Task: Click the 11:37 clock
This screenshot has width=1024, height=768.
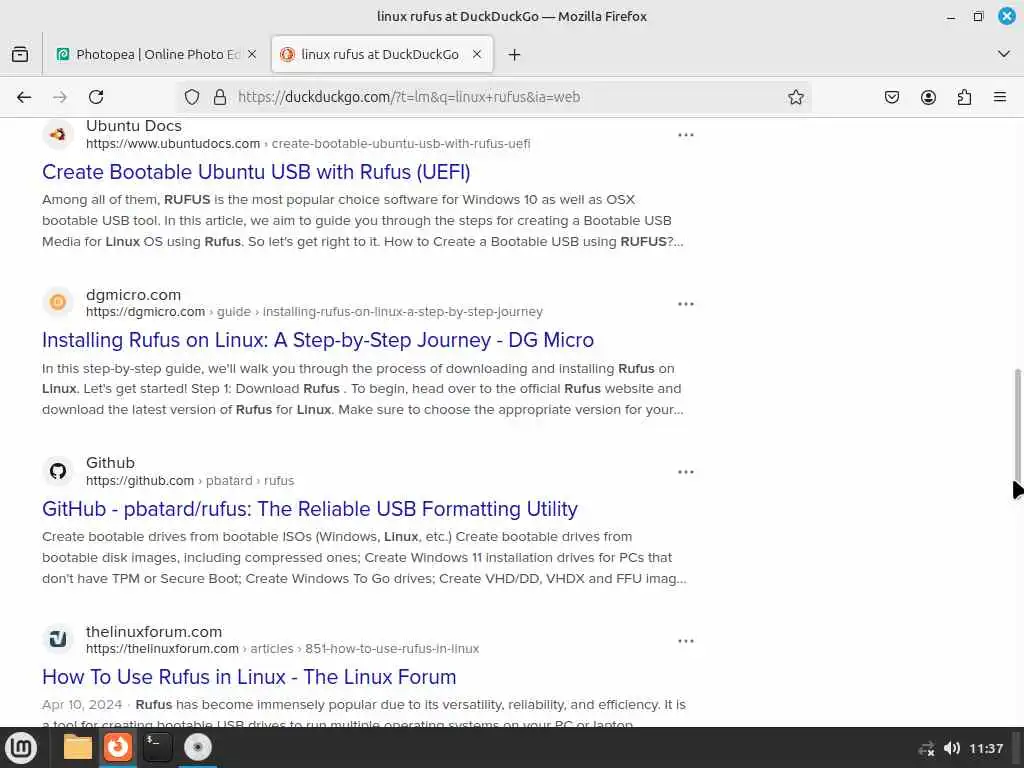Action: pos(986,748)
